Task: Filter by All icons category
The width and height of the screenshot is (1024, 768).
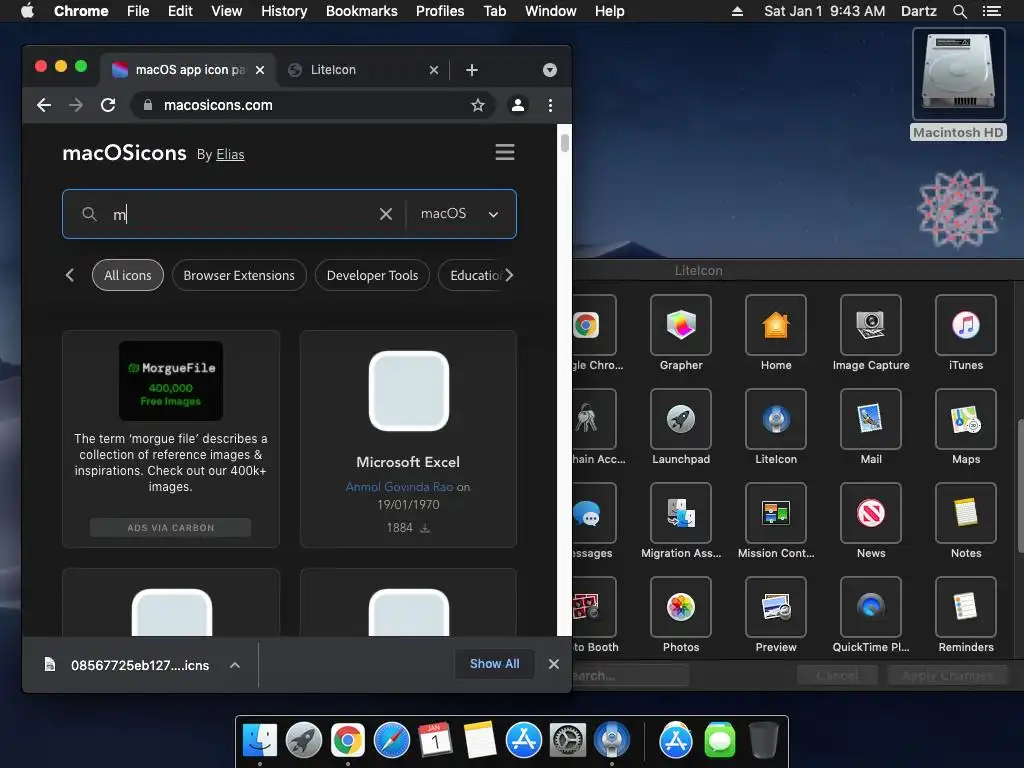Action: pyautogui.click(x=128, y=275)
